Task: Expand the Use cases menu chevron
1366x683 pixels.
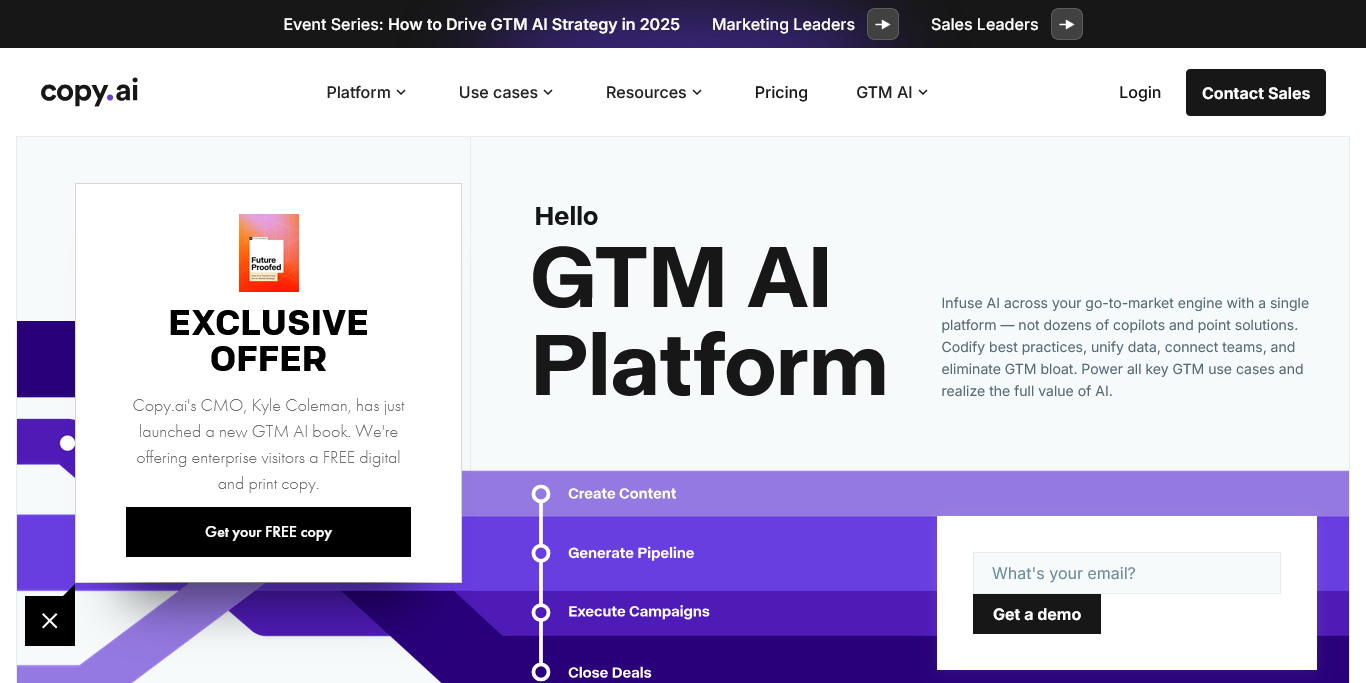Action: click(548, 92)
